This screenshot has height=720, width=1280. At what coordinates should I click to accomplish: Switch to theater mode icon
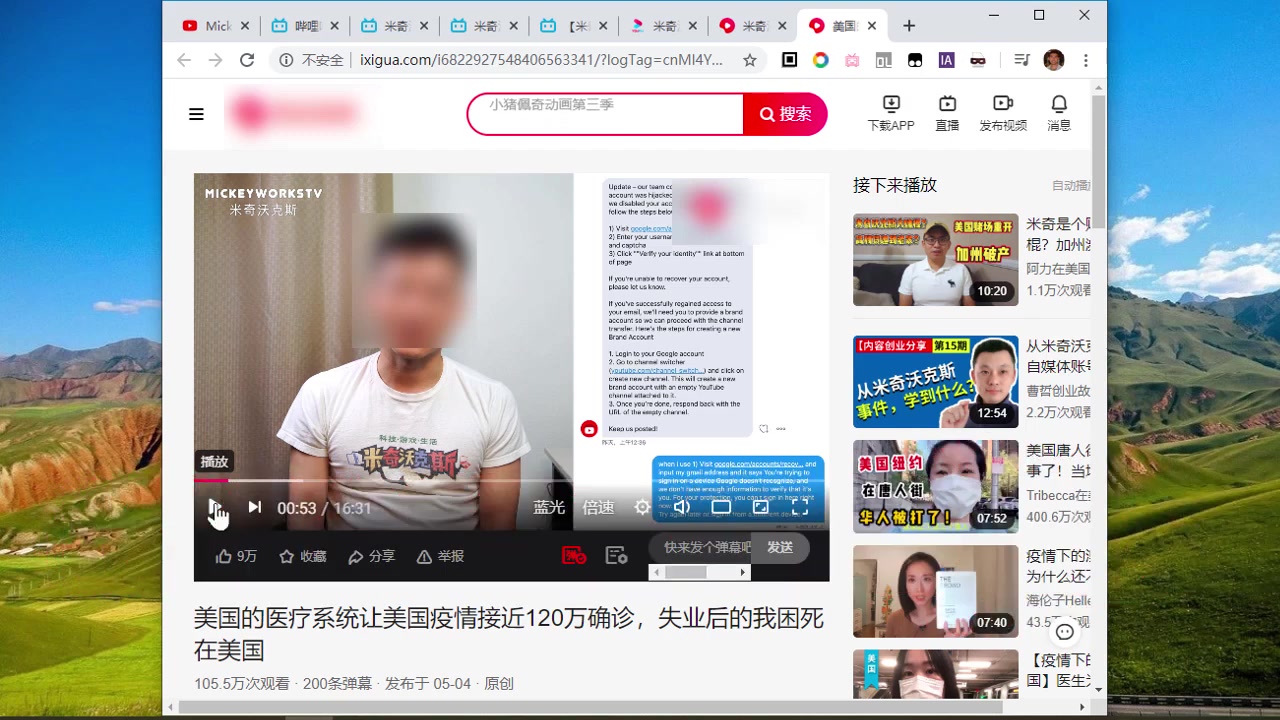721,508
